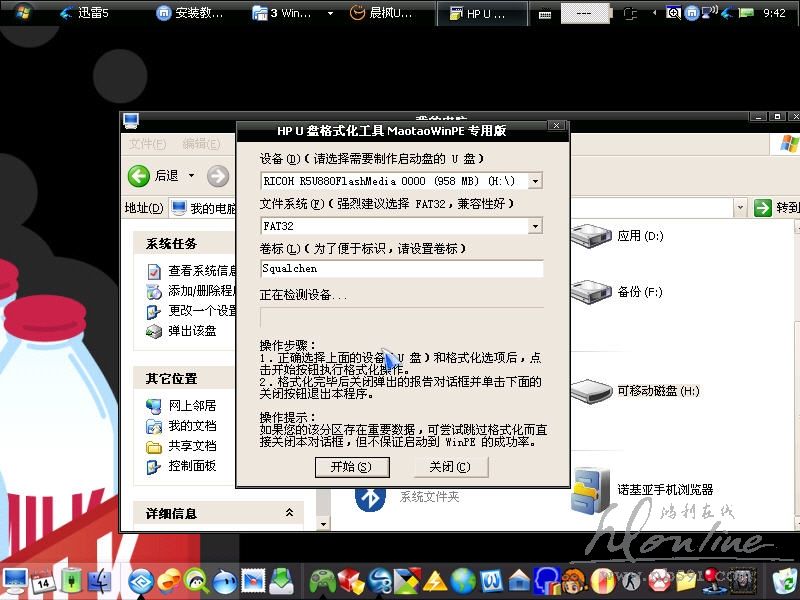Screen dimensions: 800x600
Task: Expand the 文件系统 FAT32 dropdown
Action: pyautogui.click(x=535, y=226)
